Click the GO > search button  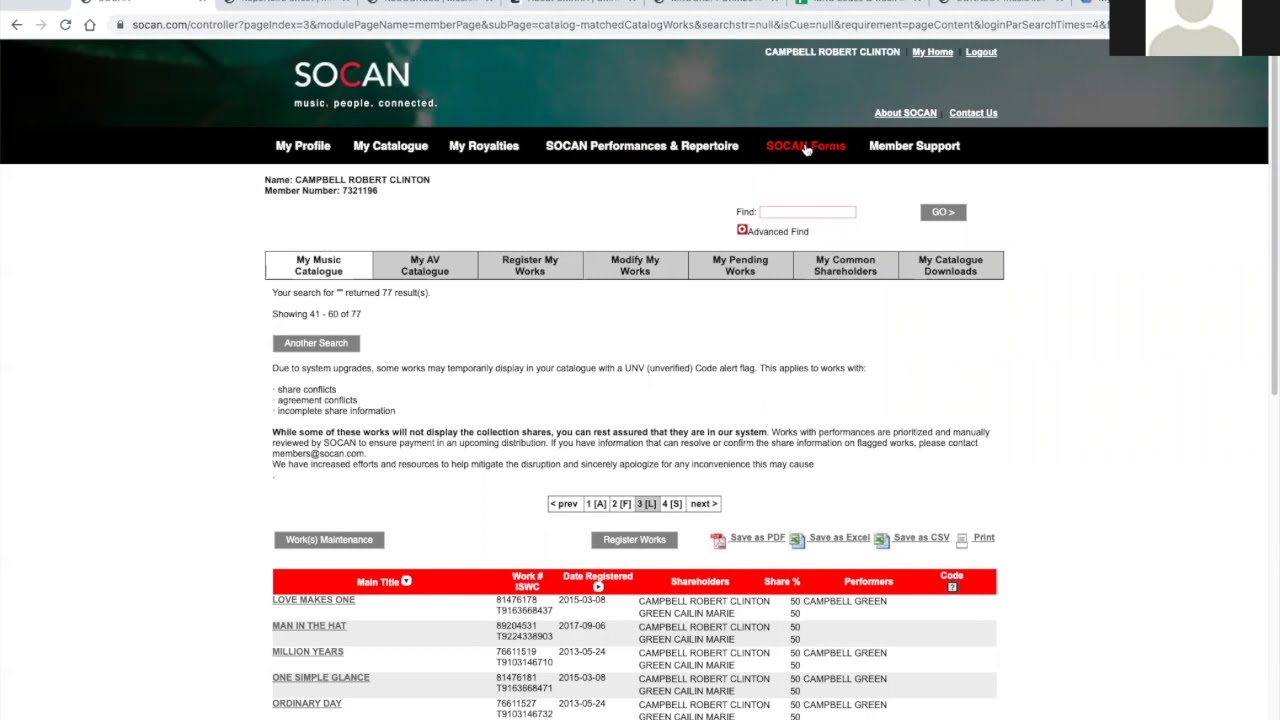pos(943,212)
